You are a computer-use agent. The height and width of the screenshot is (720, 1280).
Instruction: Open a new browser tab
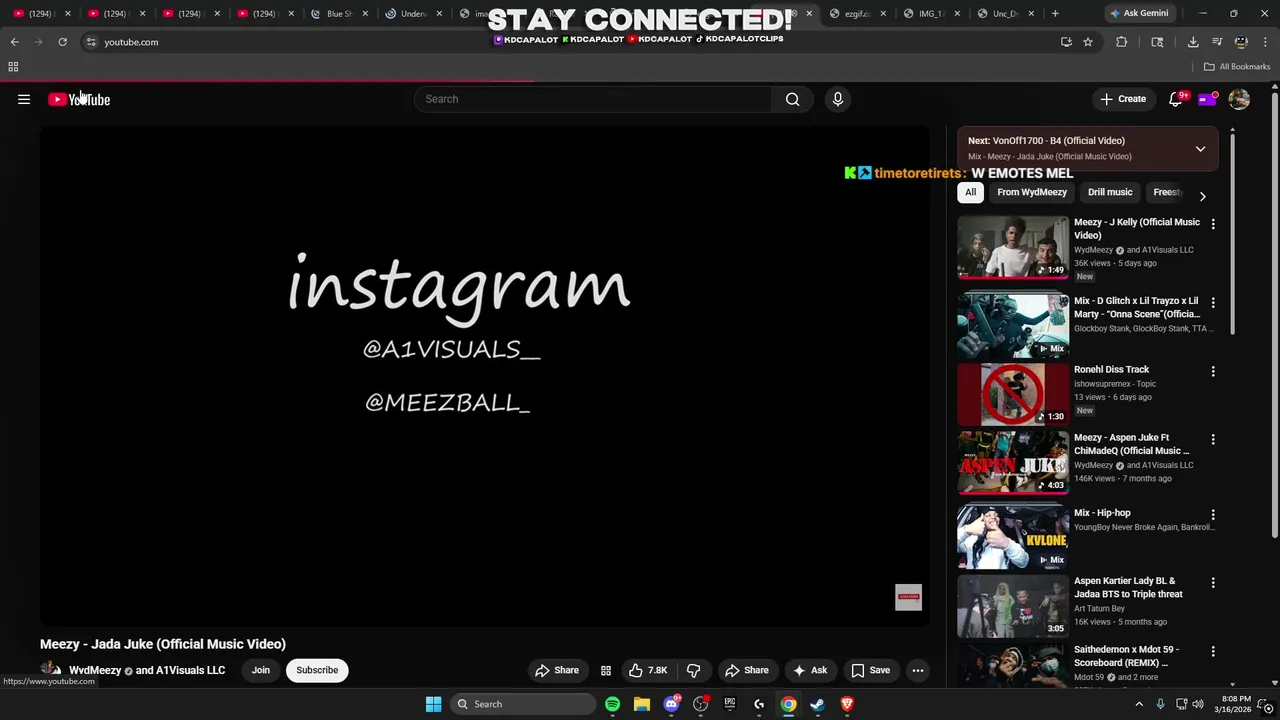pos(1055,13)
